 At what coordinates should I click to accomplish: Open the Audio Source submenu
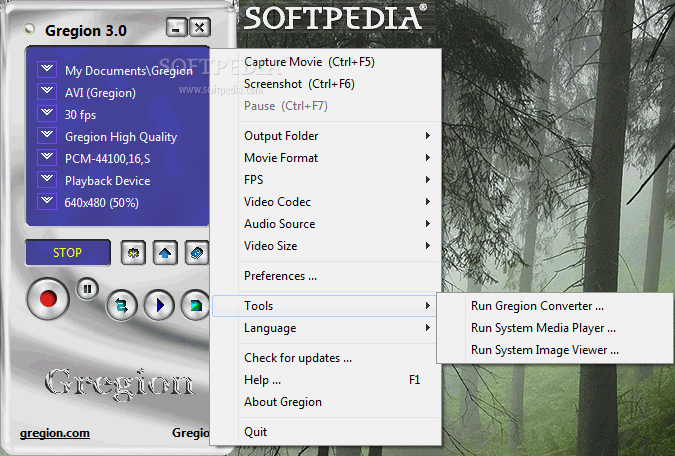[326, 224]
